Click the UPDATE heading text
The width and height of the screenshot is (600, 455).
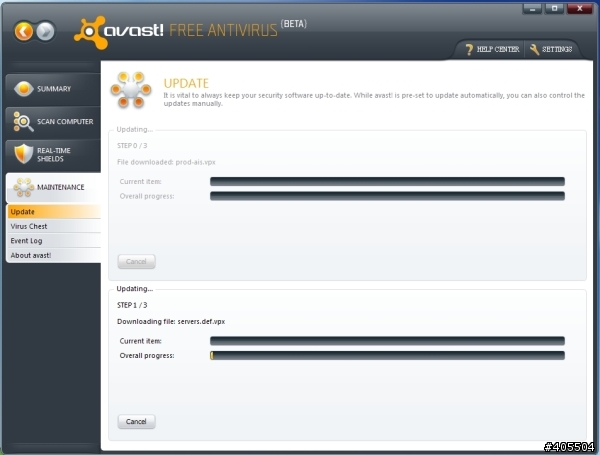pyautogui.click(x=186, y=83)
